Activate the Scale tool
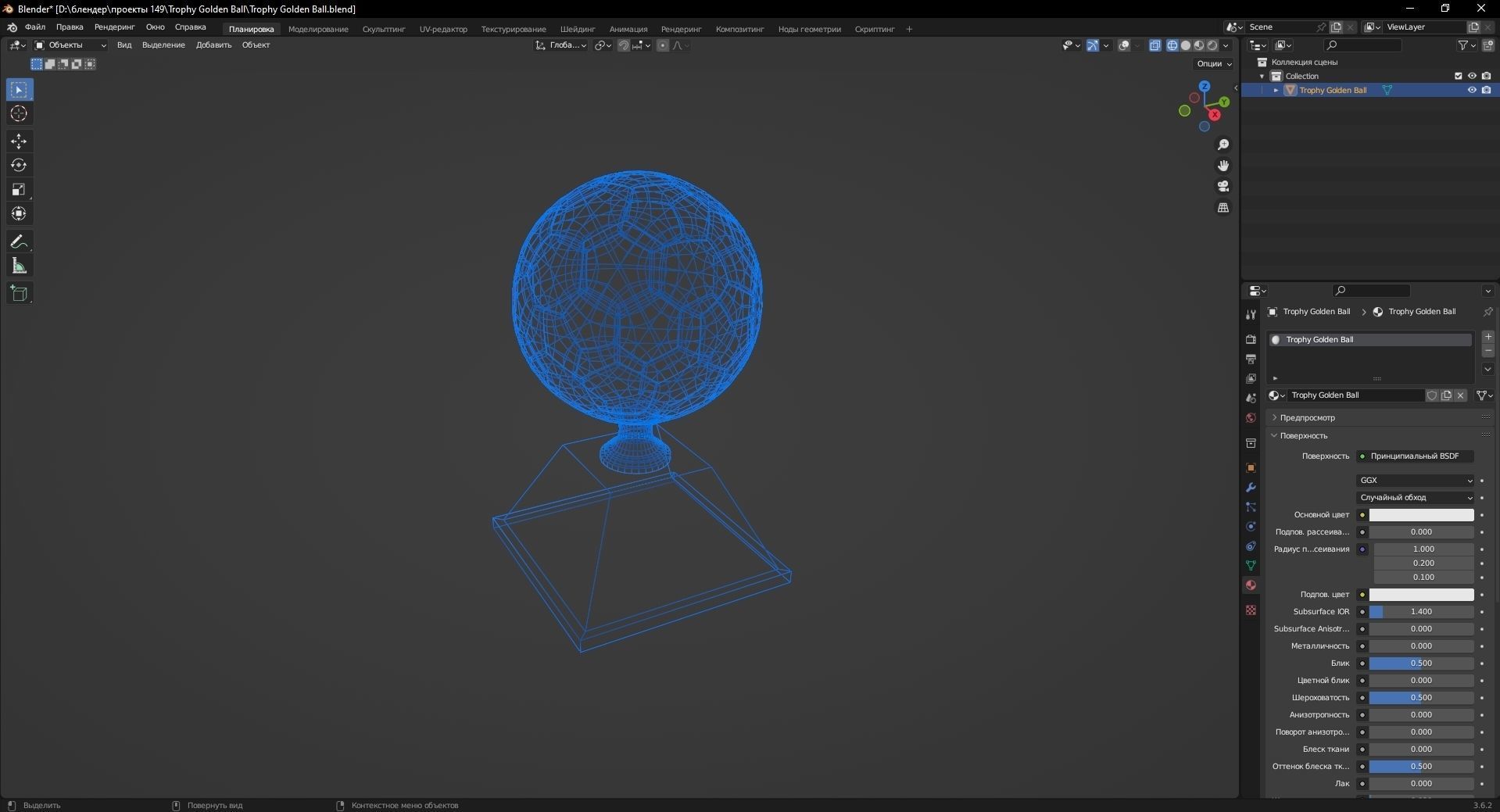The width and height of the screenshot is (1500, 812). 19,190
